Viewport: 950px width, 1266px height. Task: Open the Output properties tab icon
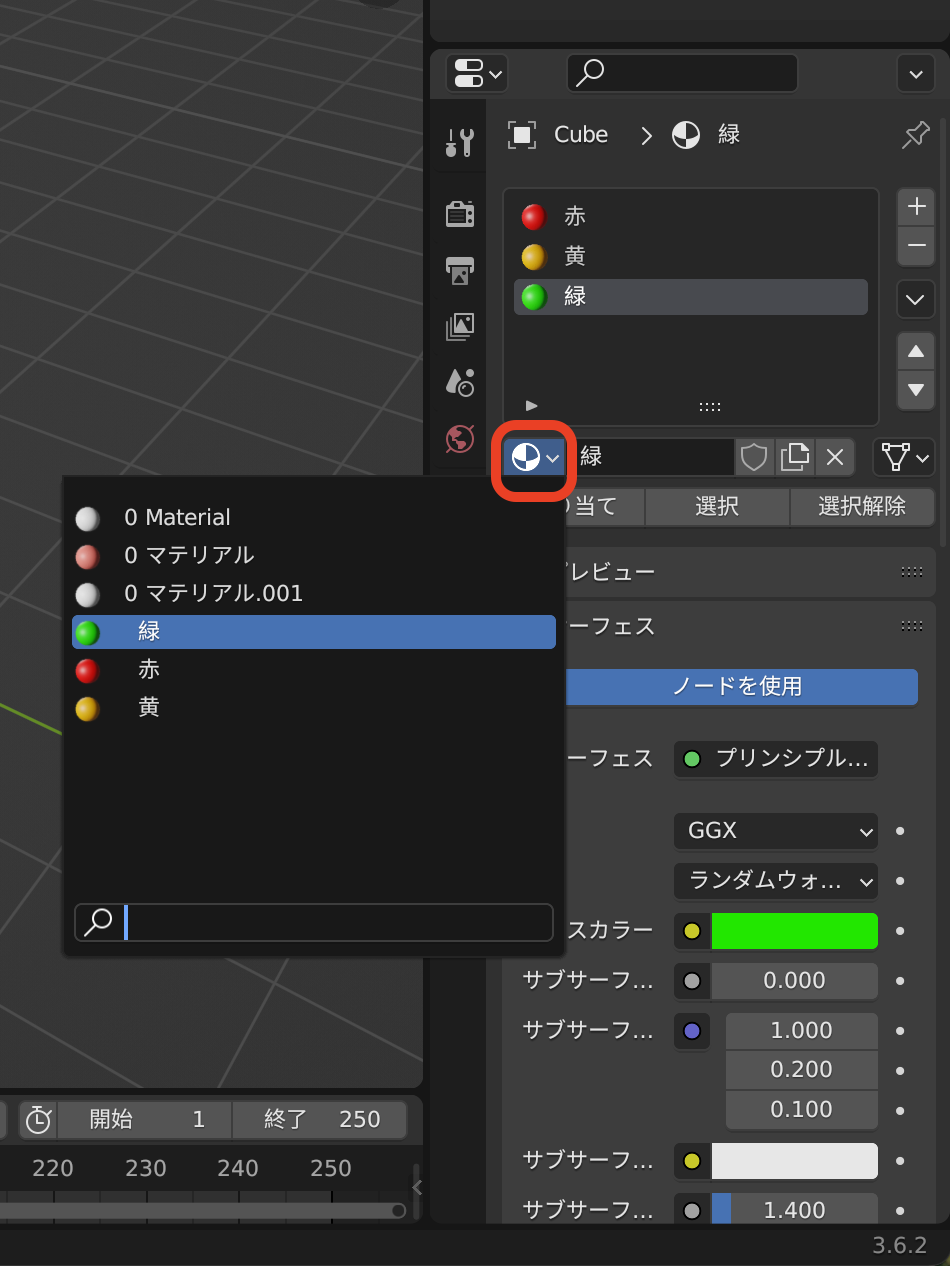click(460, 269)
